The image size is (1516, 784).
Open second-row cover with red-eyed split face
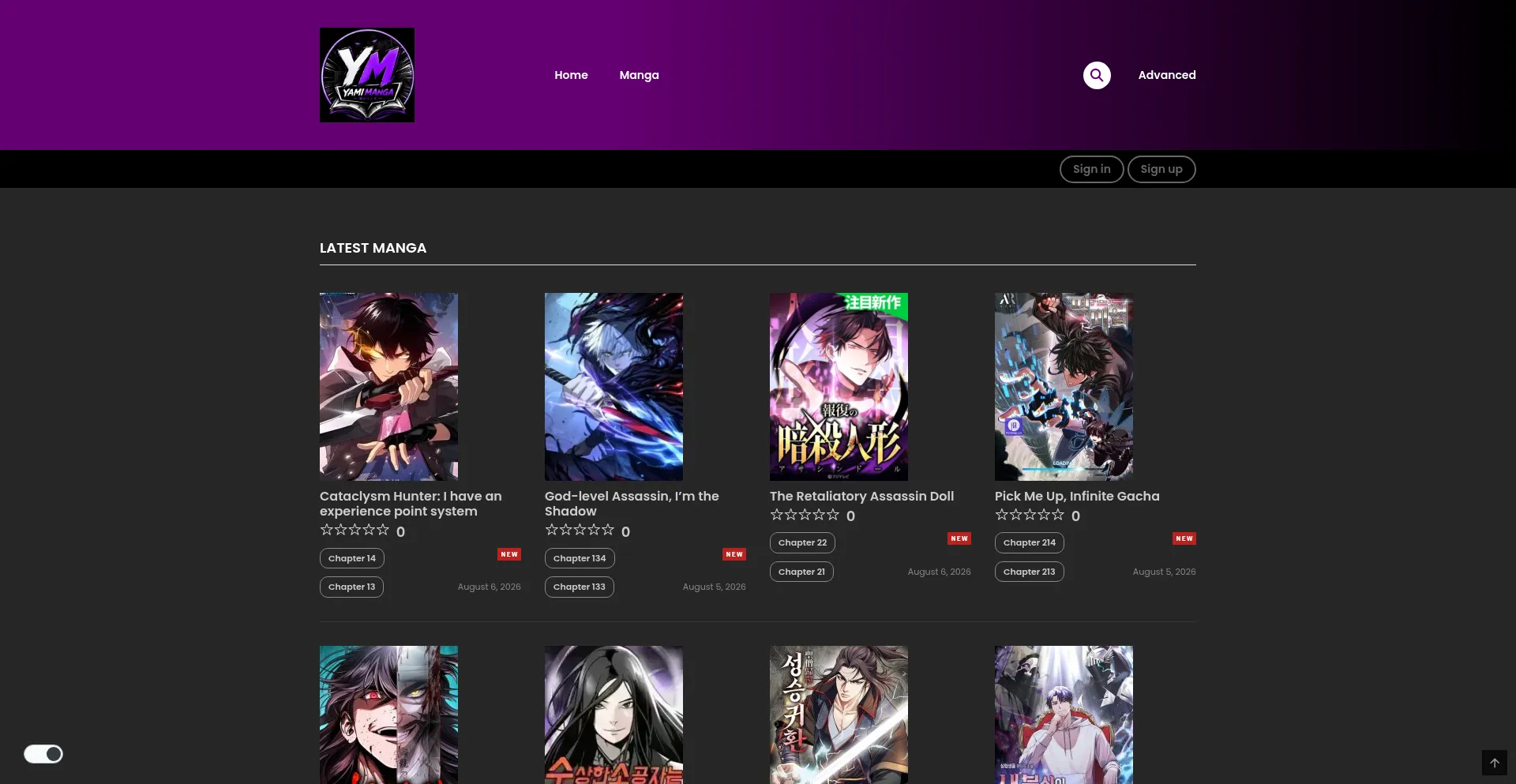[x=388, y=715]
